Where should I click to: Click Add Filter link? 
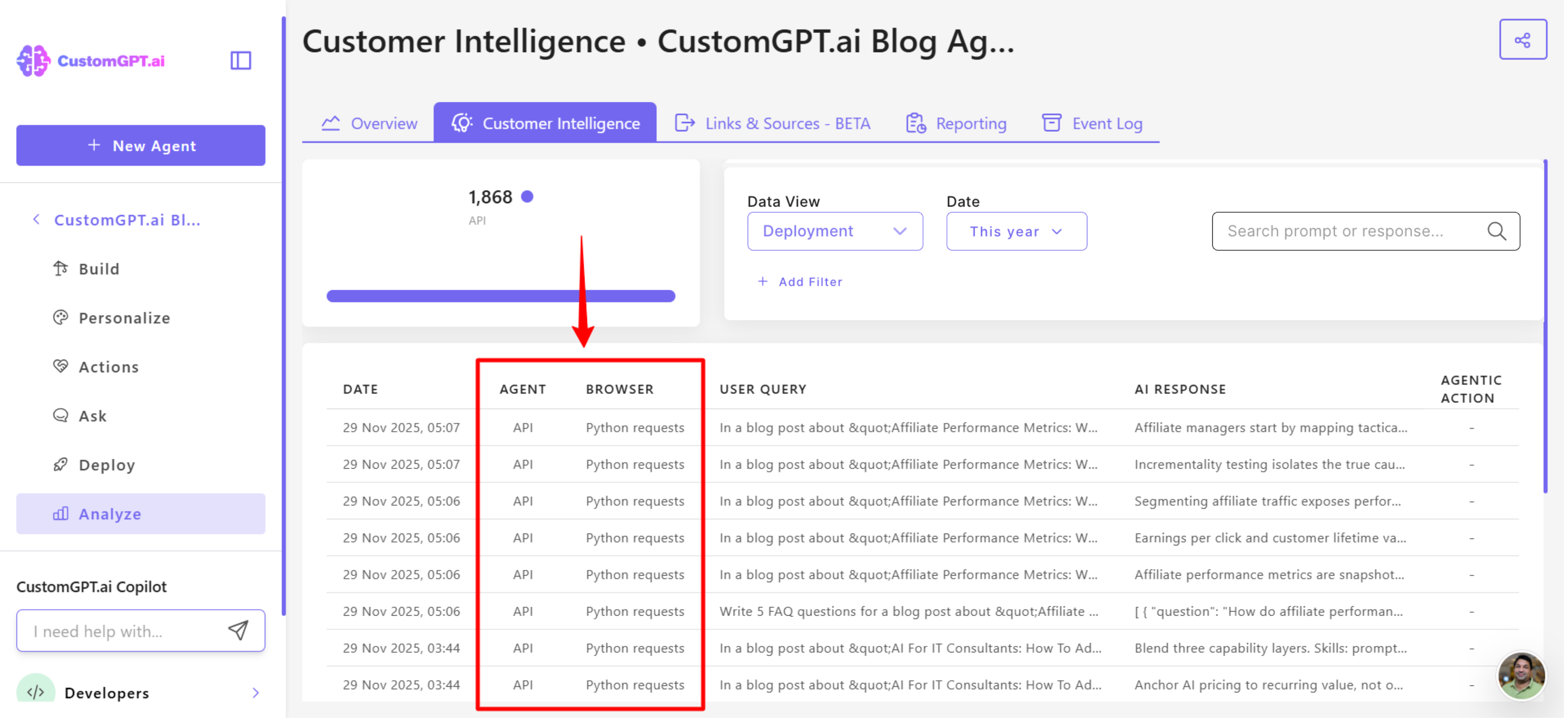tap(799, 282)
